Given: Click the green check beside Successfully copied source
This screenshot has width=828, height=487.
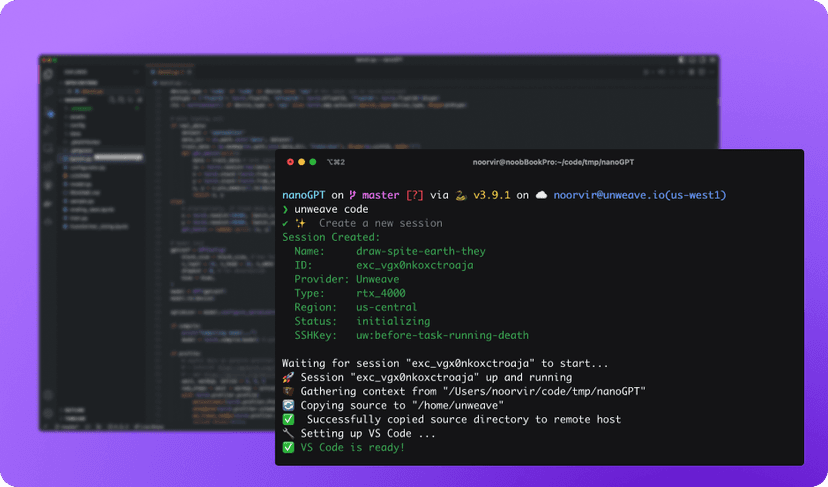Looking at the screenshot, I should point(288,419).
